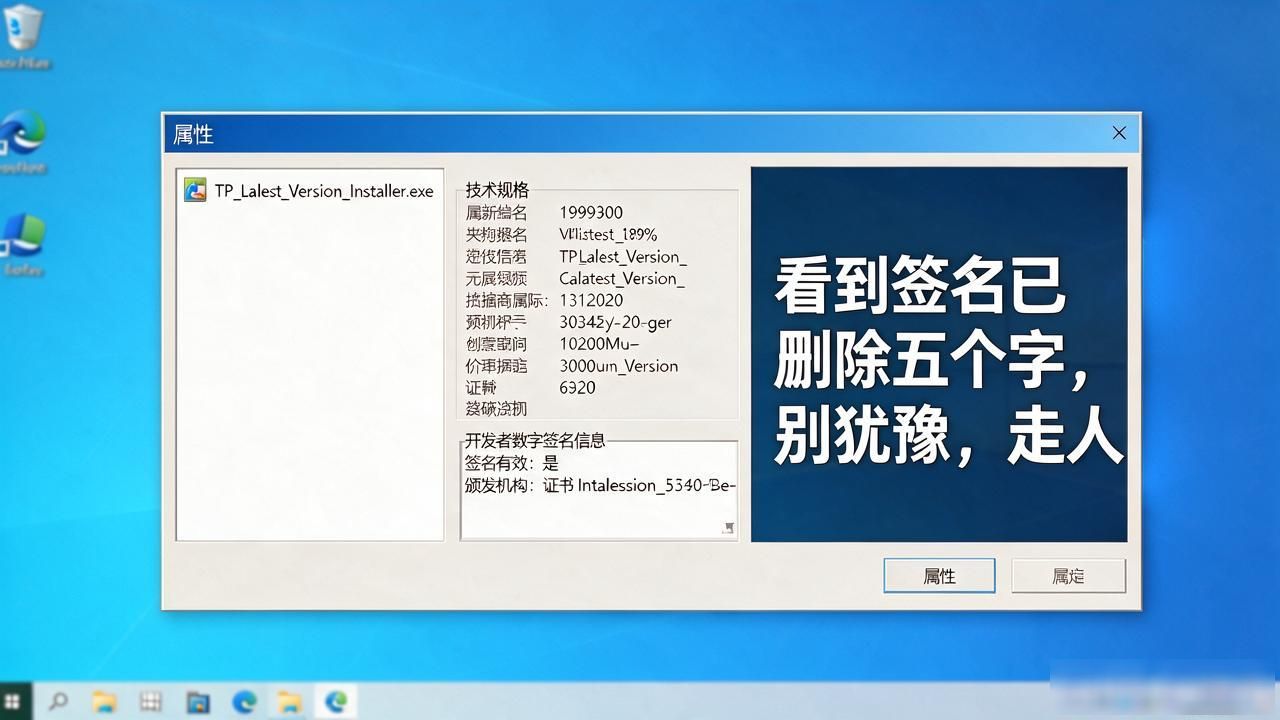Click the 技术规格 section heading
The height and width of the screenshot is (720, 1280).
point(497,190)
